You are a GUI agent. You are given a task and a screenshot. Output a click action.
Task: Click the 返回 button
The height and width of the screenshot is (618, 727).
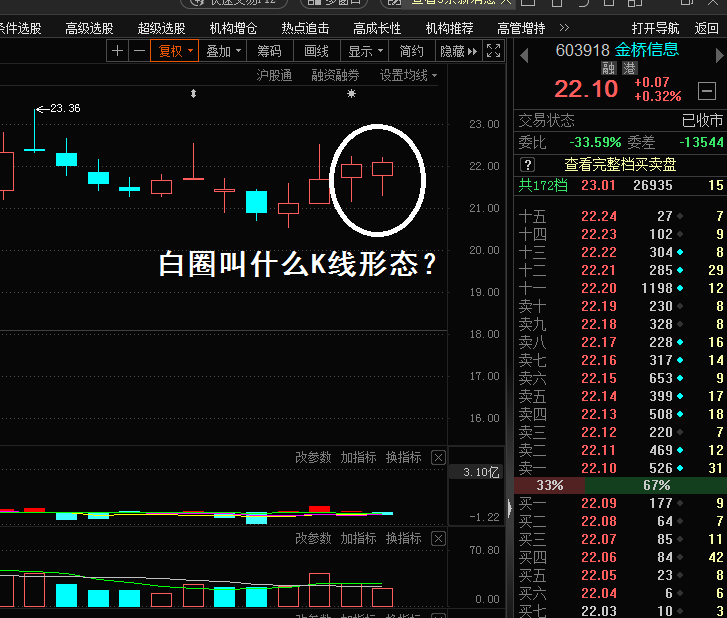[x=706, y=28]
